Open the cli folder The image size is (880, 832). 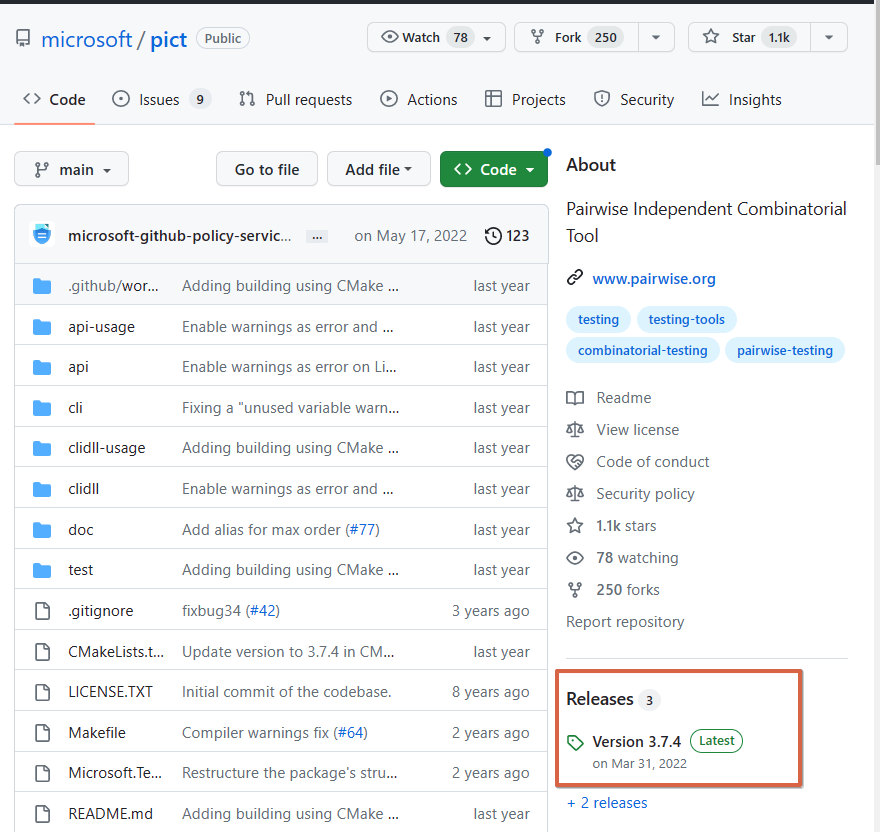pos(75,408)
